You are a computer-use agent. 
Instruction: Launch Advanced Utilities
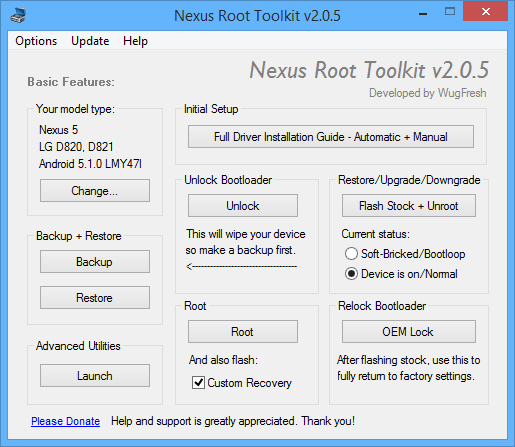tap(95, 376)
